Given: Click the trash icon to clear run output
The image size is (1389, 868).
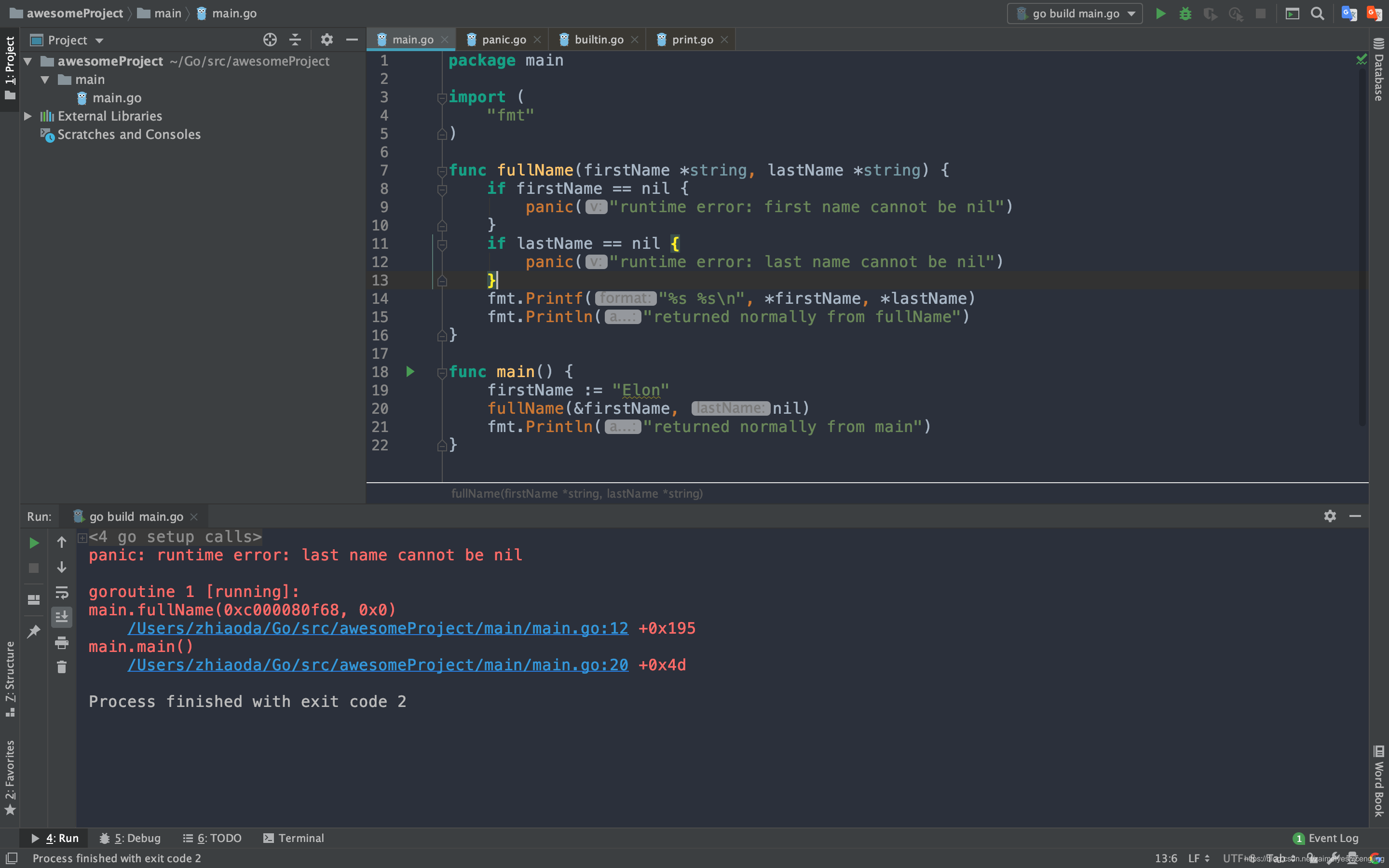Looking at the screenshot, I should 61,667.
